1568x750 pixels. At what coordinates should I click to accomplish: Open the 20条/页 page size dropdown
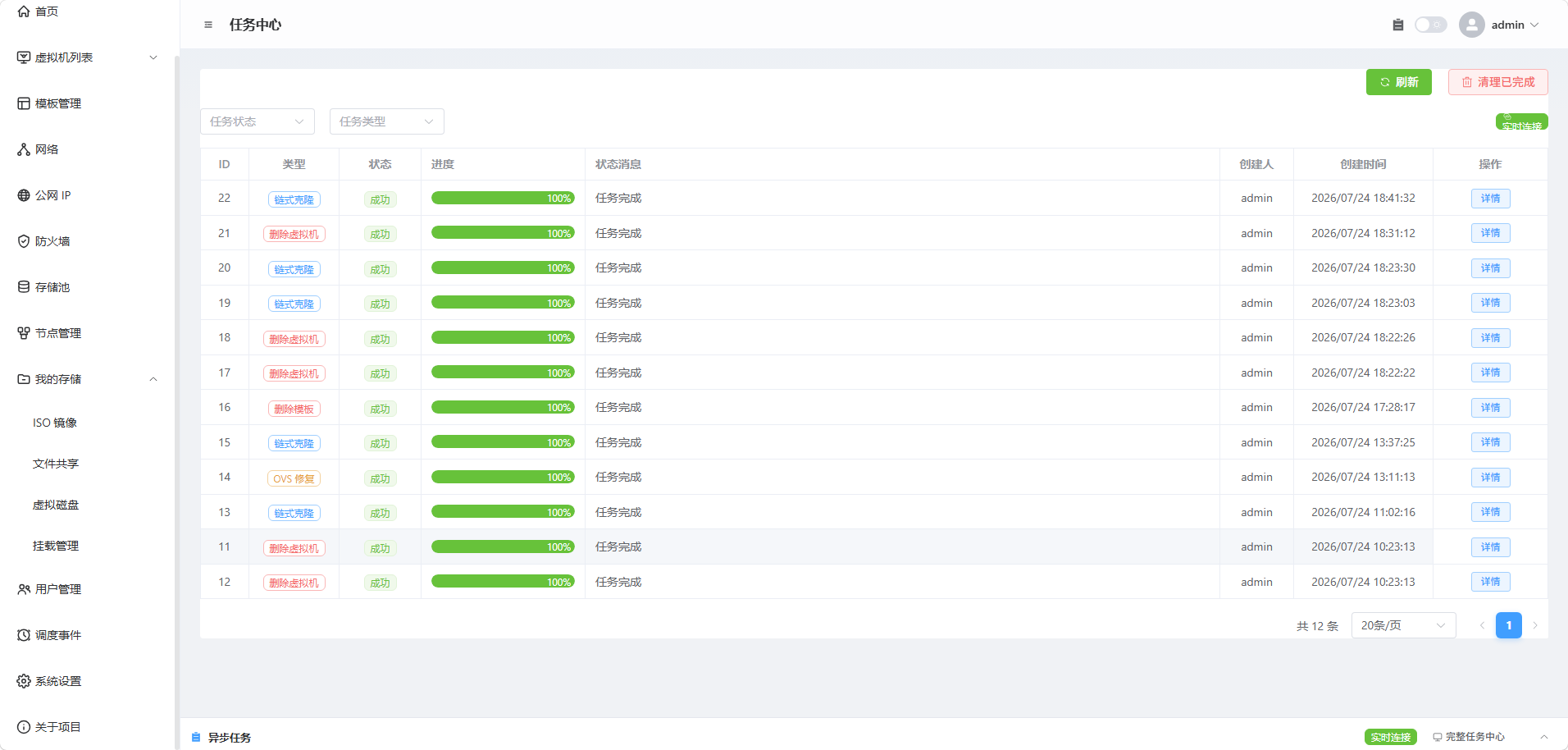coord(1404,625)
